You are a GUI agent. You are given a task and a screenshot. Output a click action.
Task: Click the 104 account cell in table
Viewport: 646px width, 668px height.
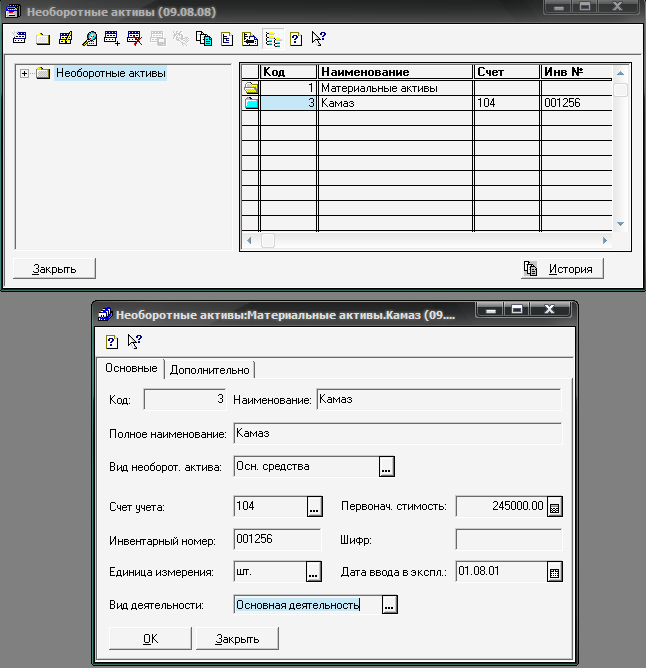[507, 103]
